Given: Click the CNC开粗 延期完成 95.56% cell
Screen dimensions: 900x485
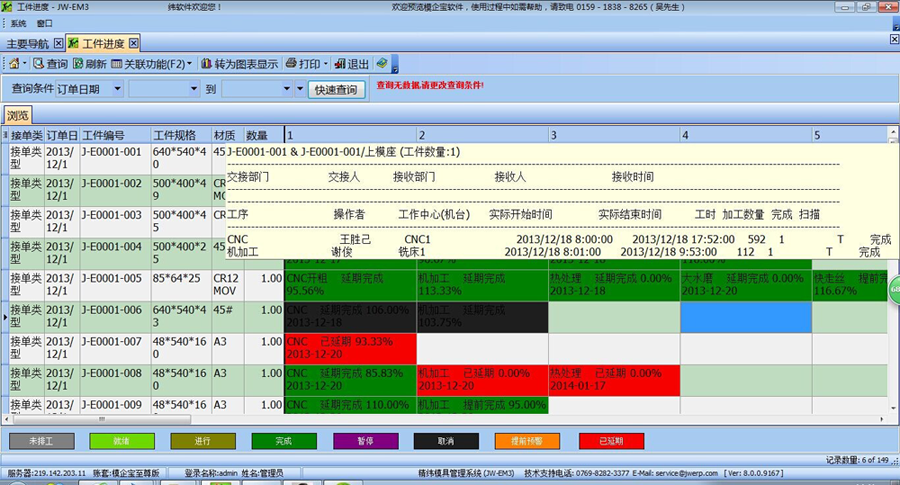Looking at the screenshot, I should click(x=350, y=285).
